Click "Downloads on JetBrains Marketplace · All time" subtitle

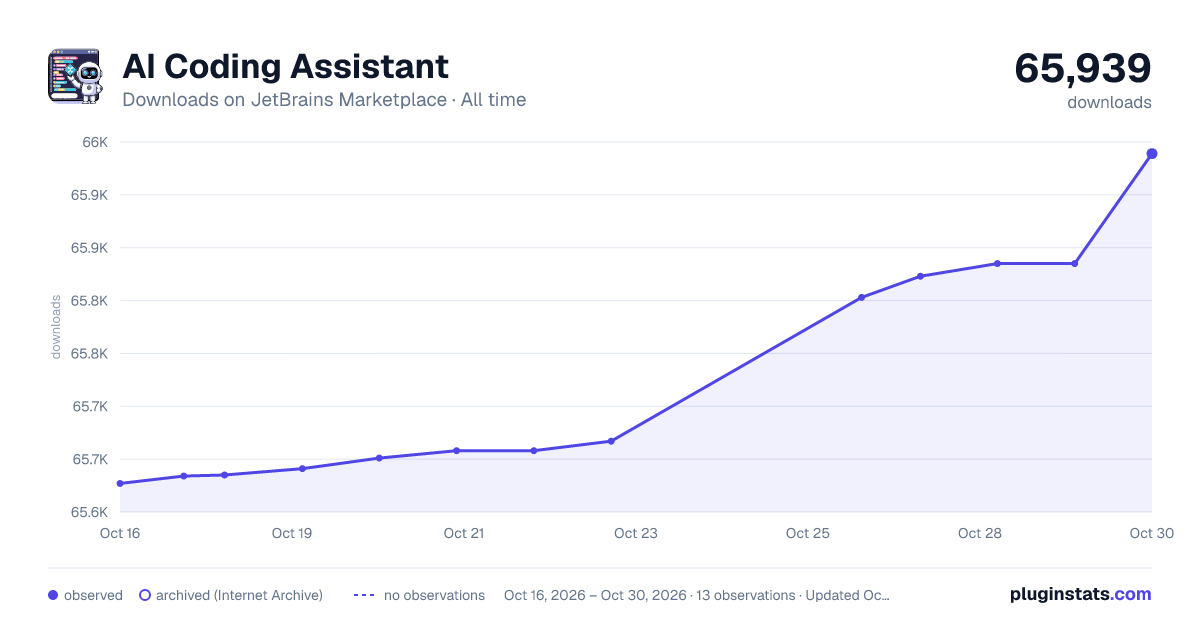tap(324, 100)
